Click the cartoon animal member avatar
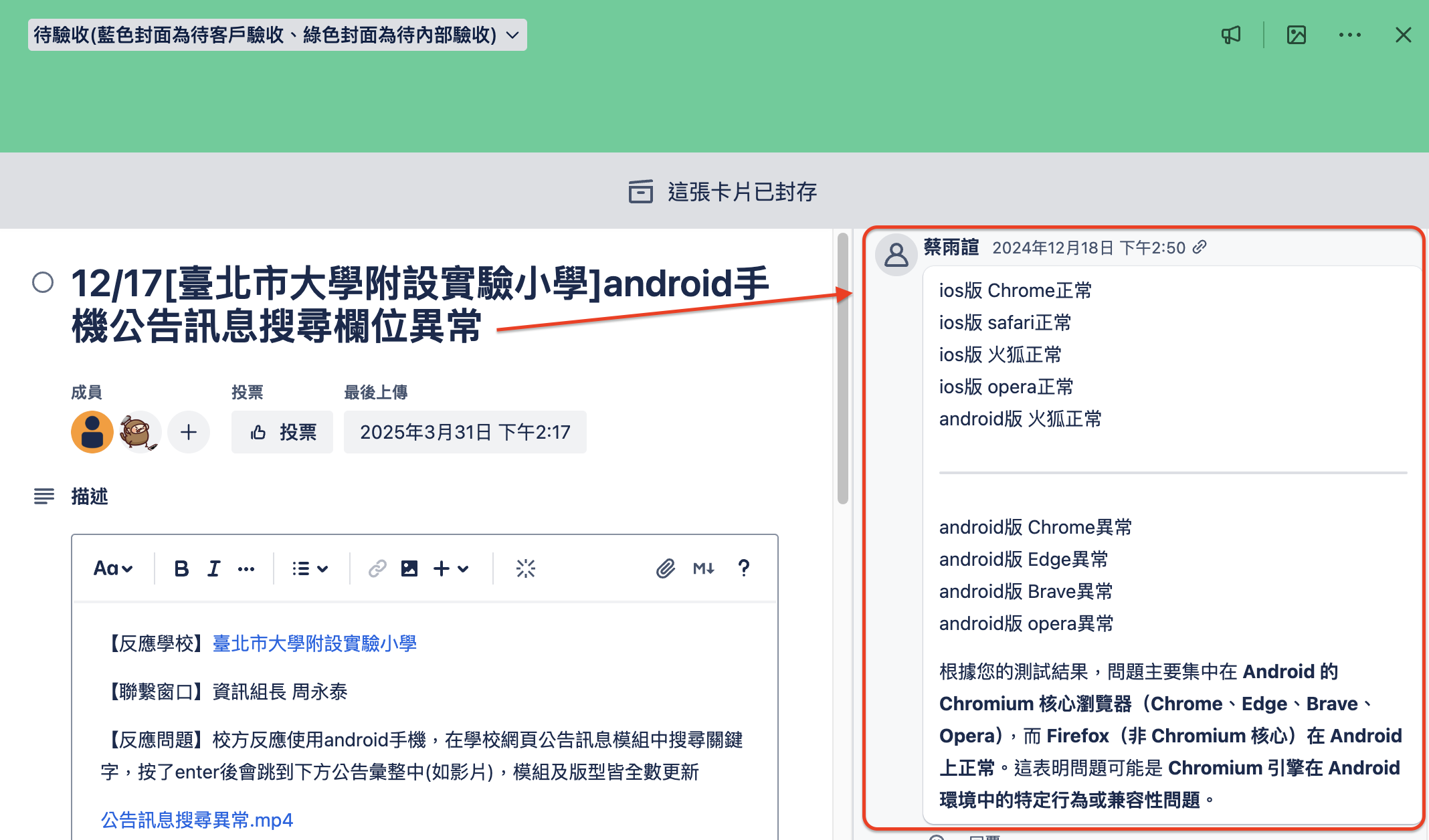 pos(139,432)
